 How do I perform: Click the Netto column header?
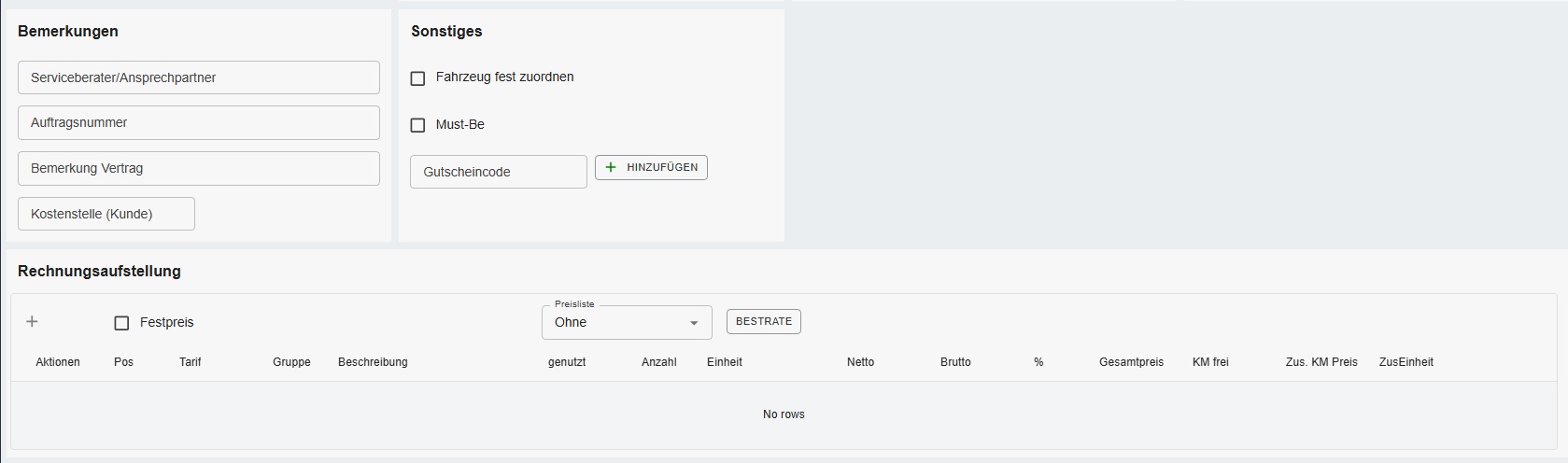860,362
